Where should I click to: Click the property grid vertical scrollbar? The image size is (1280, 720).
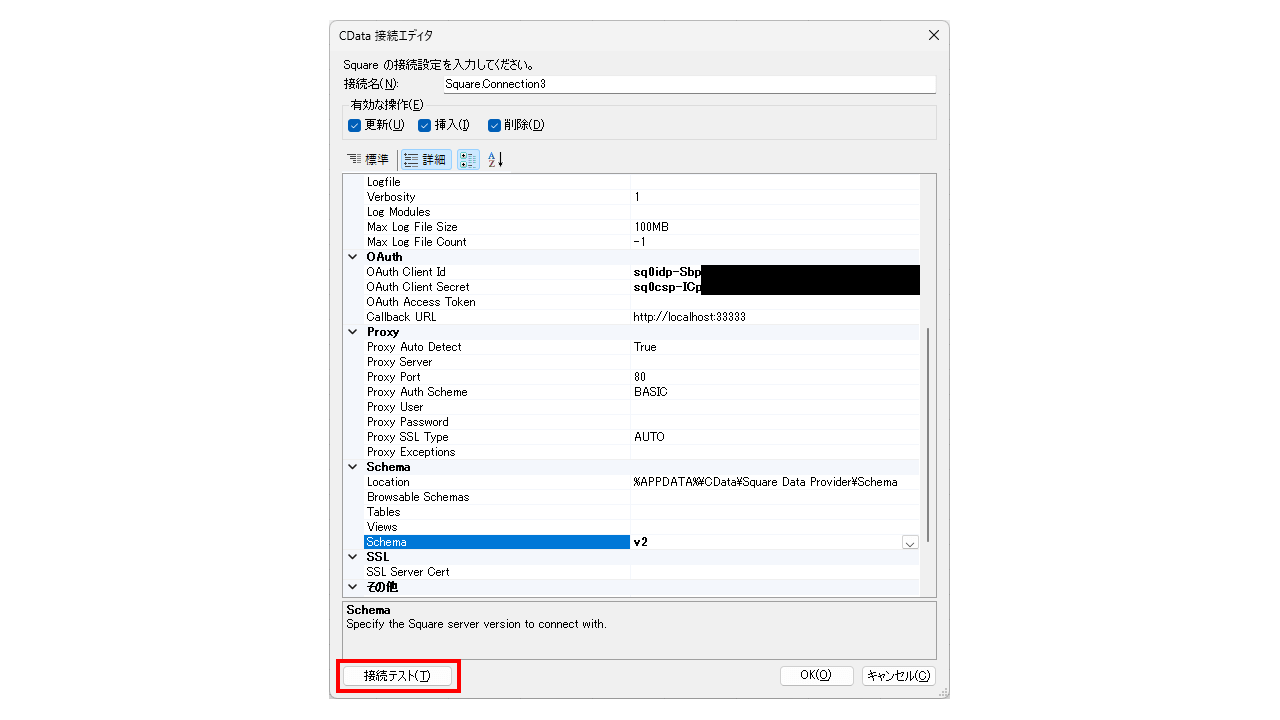click(x=928, y=433)
